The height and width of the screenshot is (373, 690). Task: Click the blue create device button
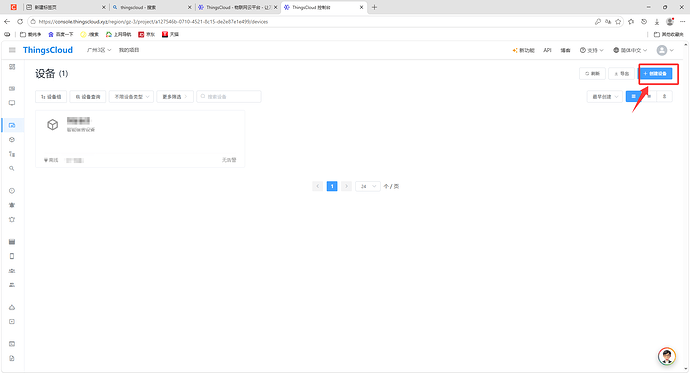point(656,73)
